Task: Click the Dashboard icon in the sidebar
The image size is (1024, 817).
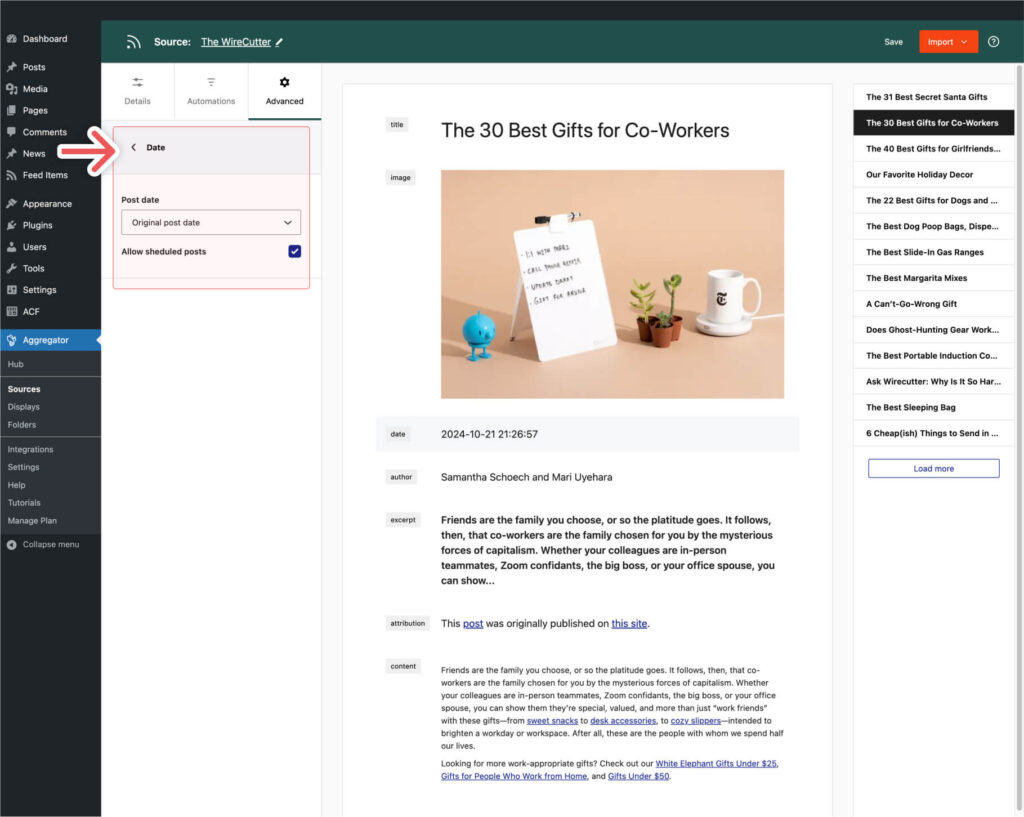Action: (x=12, y=39)
